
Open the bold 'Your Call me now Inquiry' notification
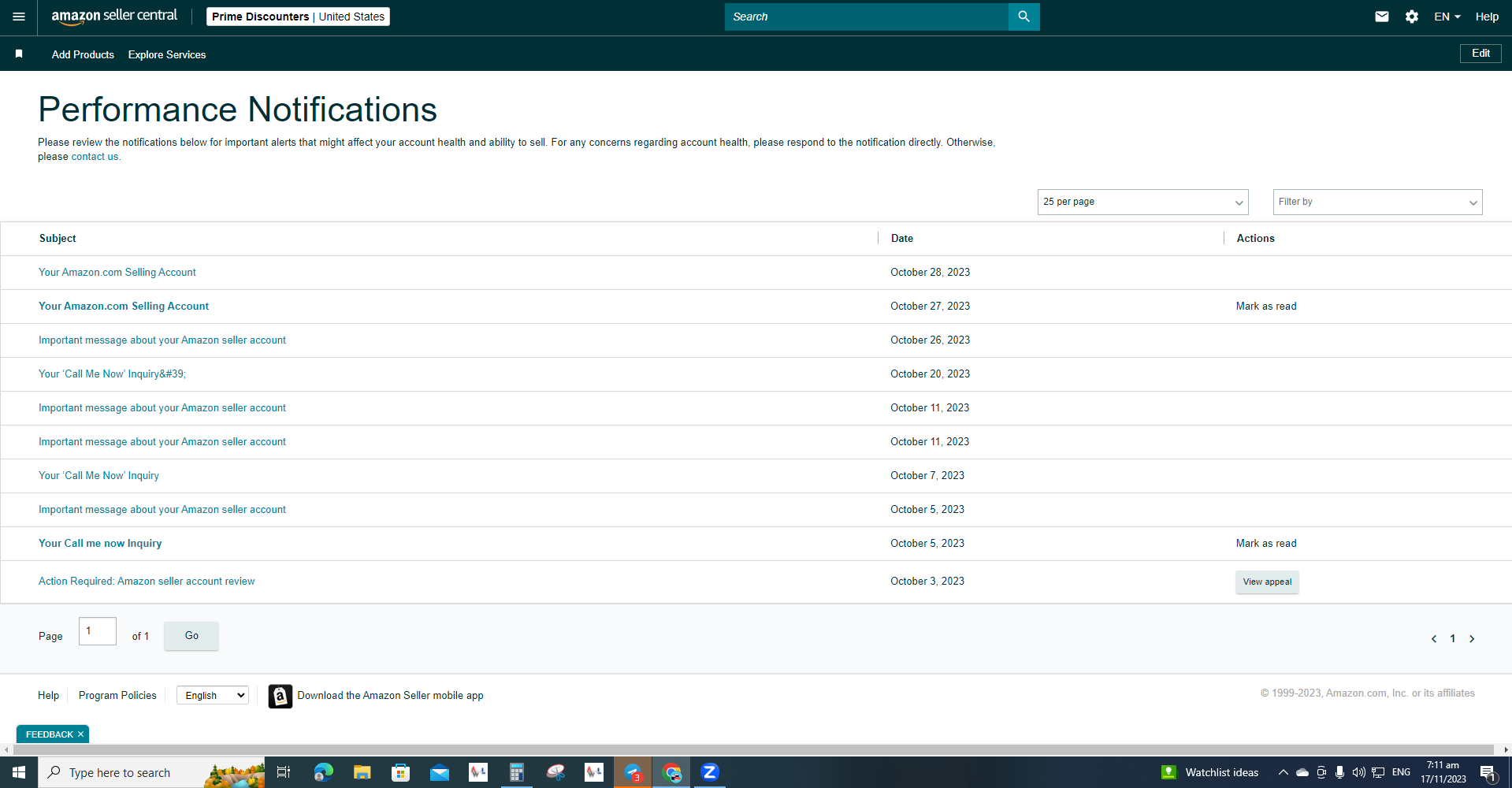point(100,543)
